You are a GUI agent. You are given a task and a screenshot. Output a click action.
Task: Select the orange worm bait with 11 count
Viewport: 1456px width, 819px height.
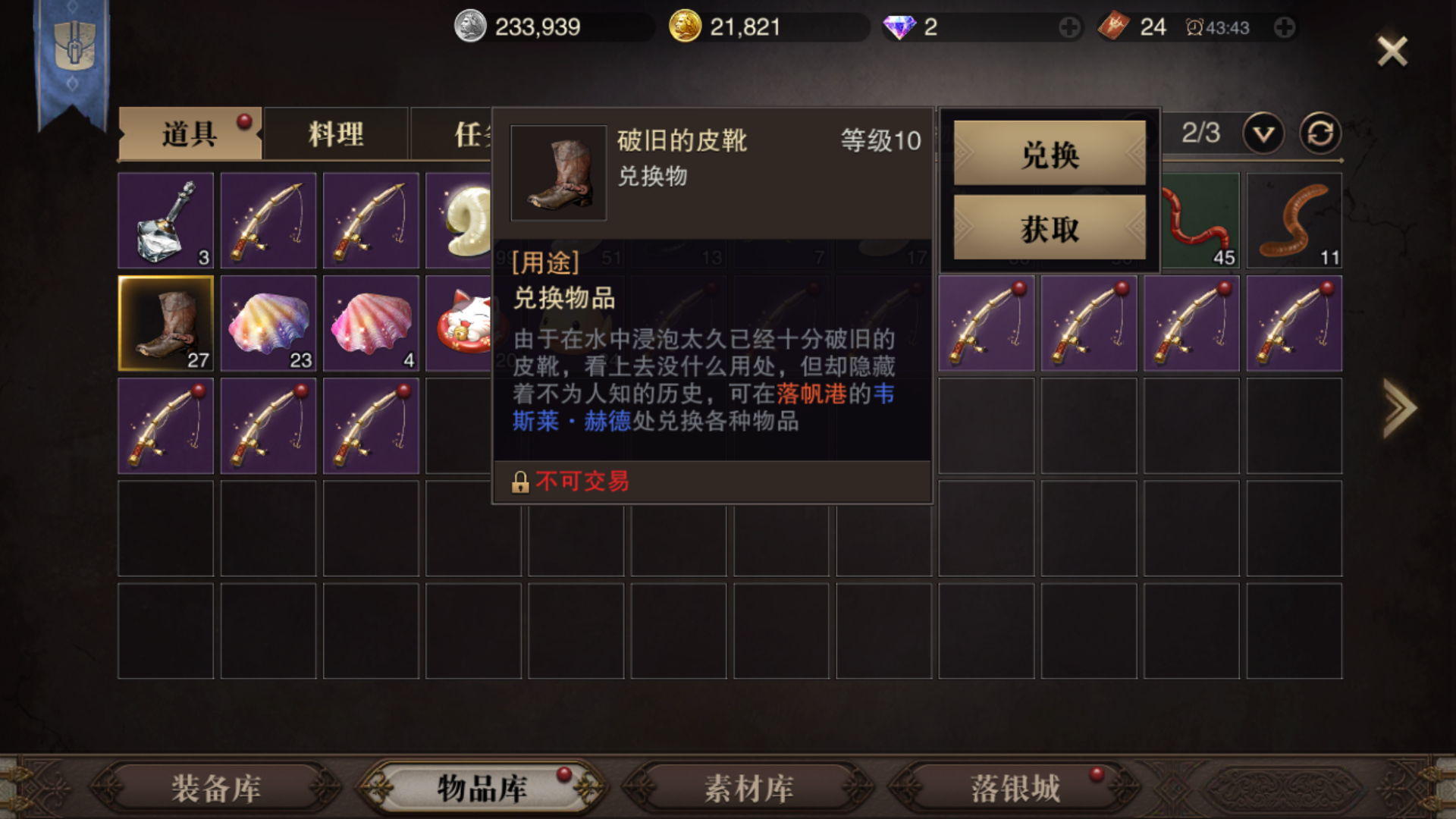click(x=1294, y=221)
